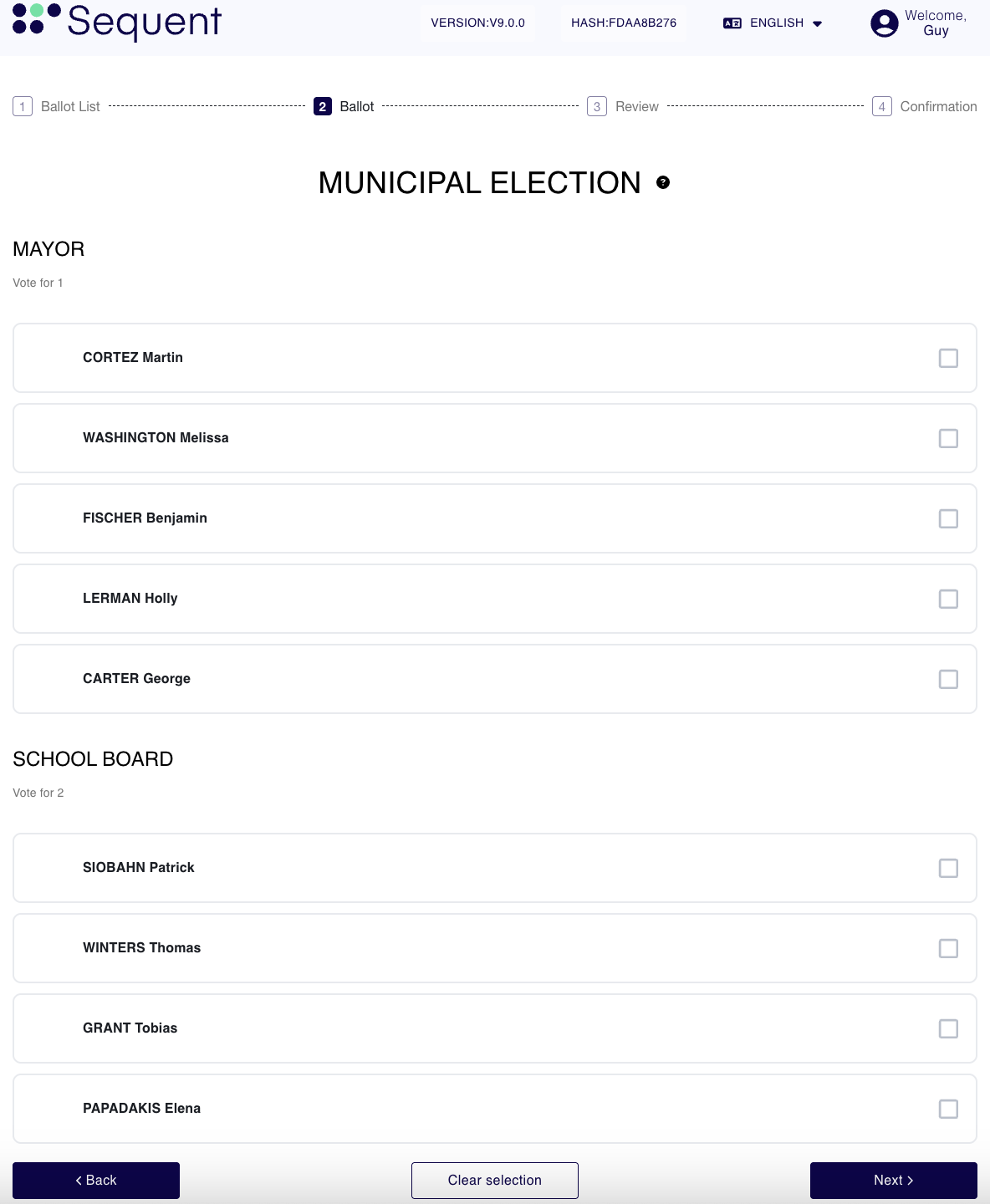
Task: Go to the Ballot List step
Action: click(x=70, y=106)
